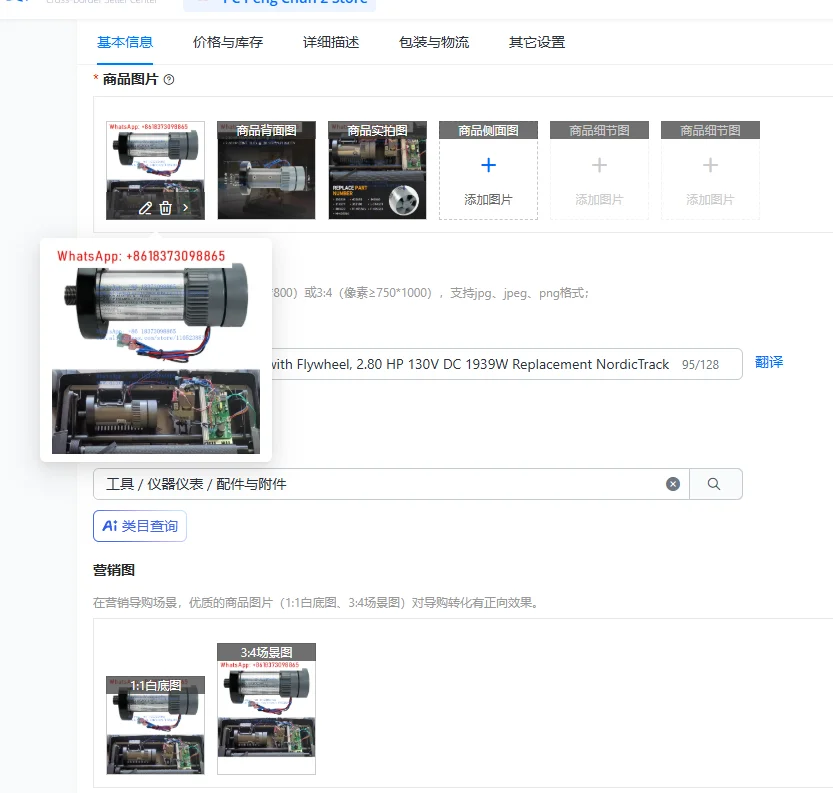833x793 pixels.
Task: Clear the category field with the X icon
Action: [673, 484]
